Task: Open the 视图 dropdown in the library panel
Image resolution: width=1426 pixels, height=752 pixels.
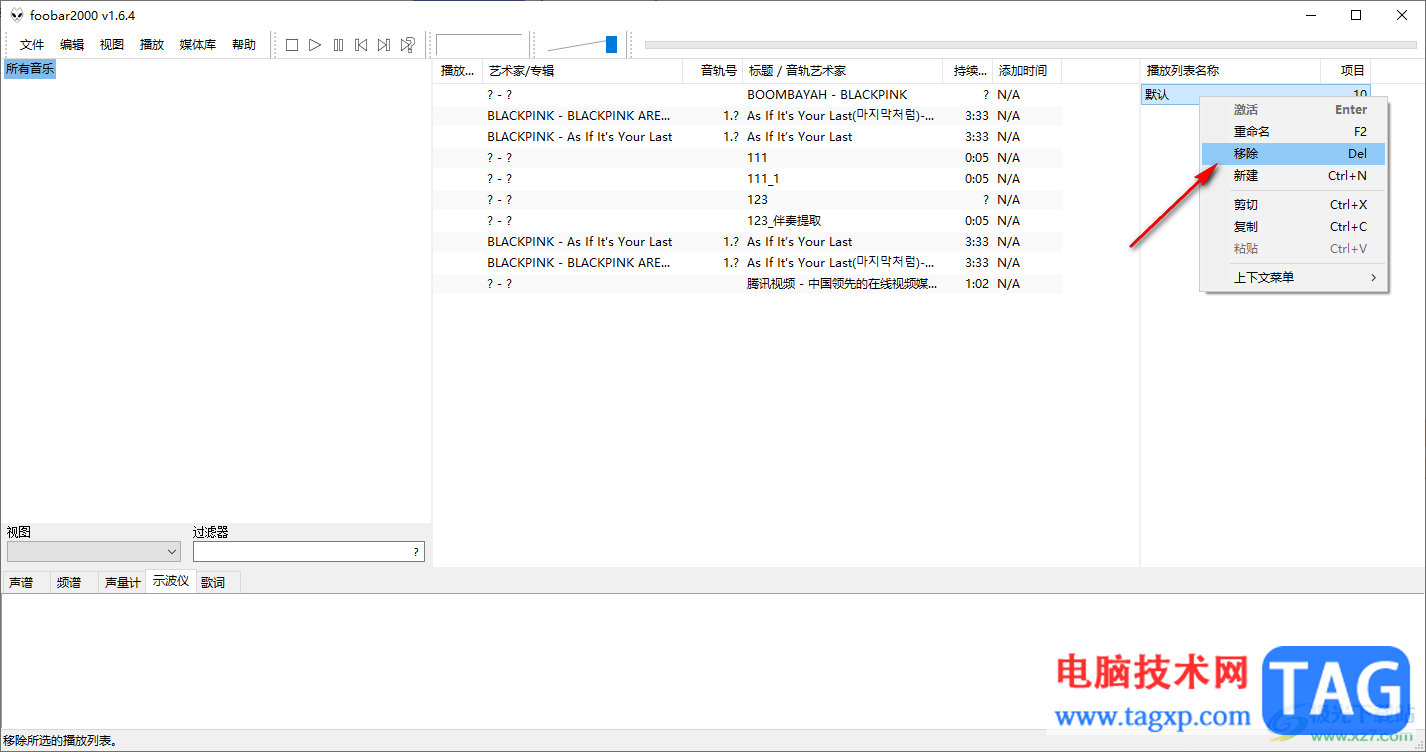Action: coord(94,552)
